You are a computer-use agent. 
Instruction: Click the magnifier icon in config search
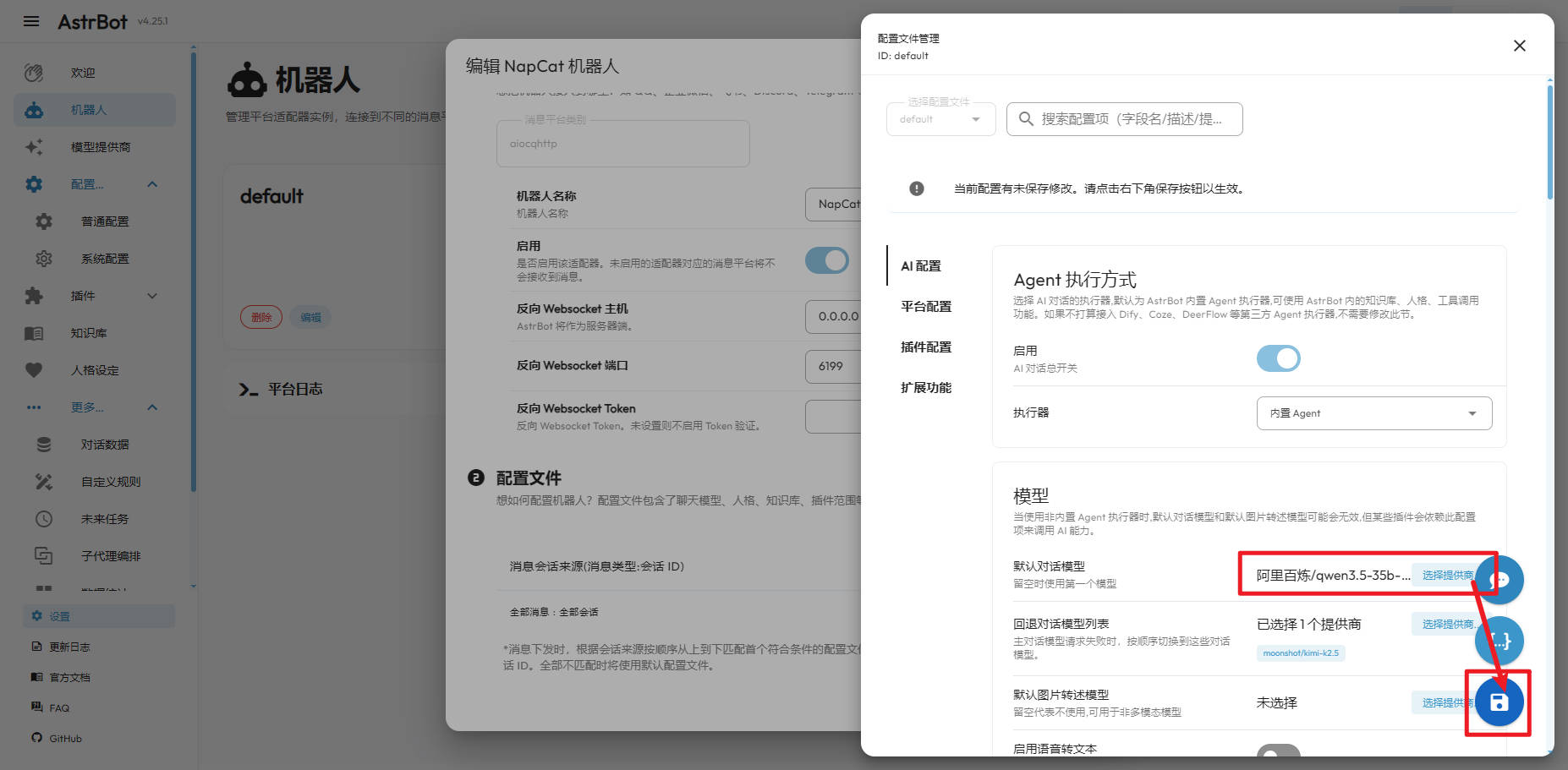tap(1026, 119)
